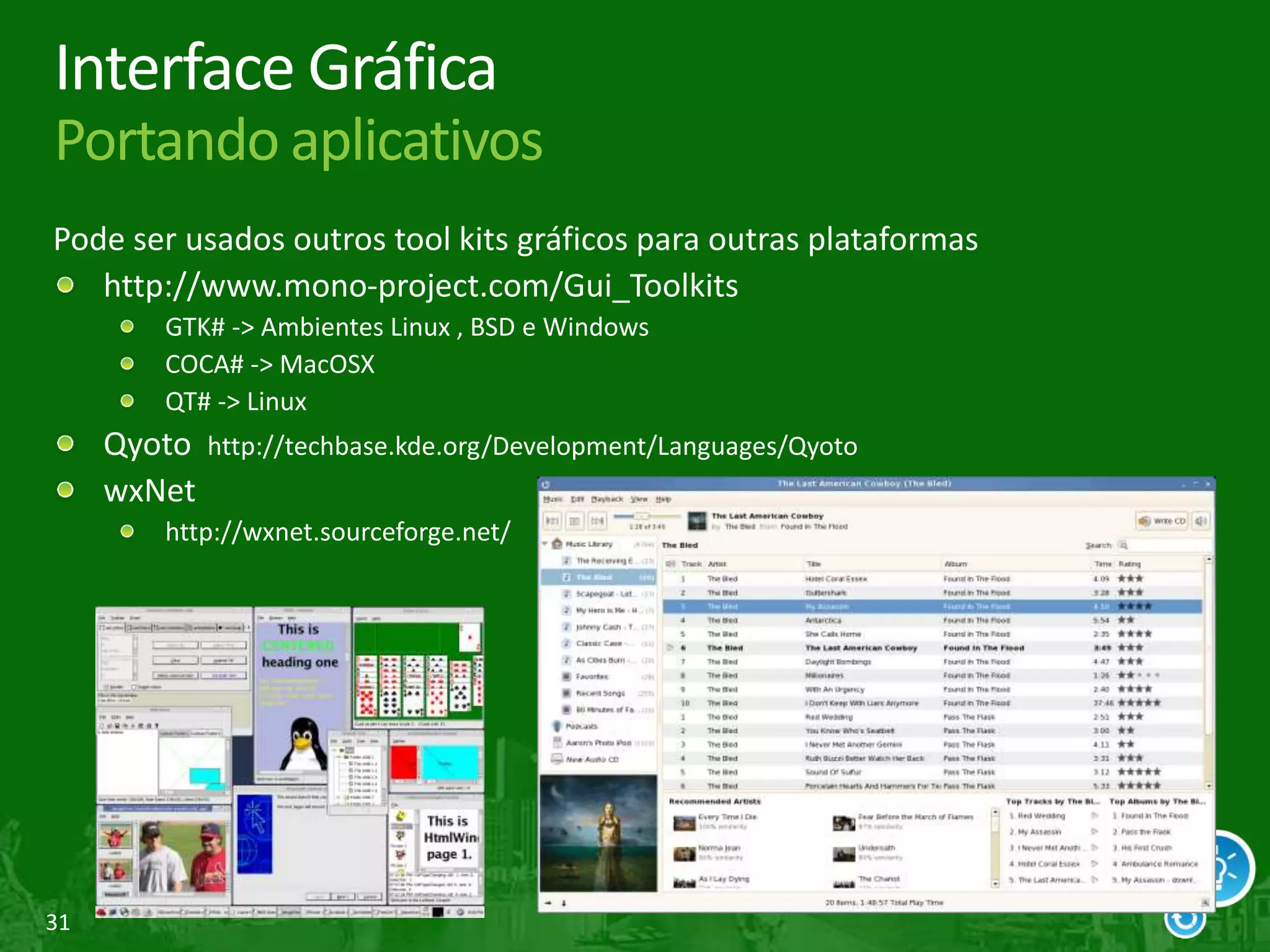
Task: Open the Playback menu
Action: [607, 499]
